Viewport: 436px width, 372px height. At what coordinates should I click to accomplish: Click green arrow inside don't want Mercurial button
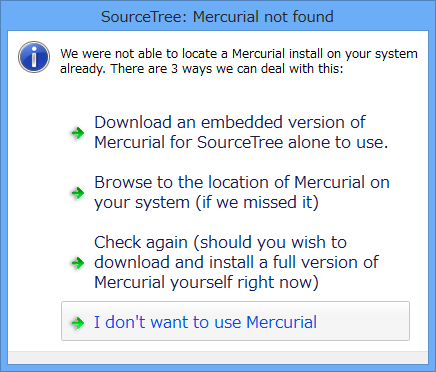[78, 322]
